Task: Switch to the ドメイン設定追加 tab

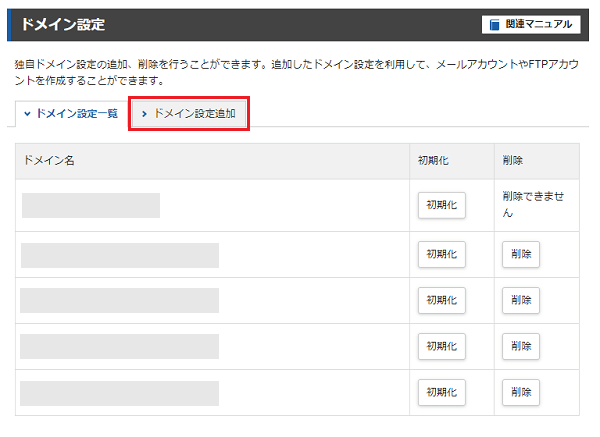Action: pyautogui.click(x=189, y=114)
